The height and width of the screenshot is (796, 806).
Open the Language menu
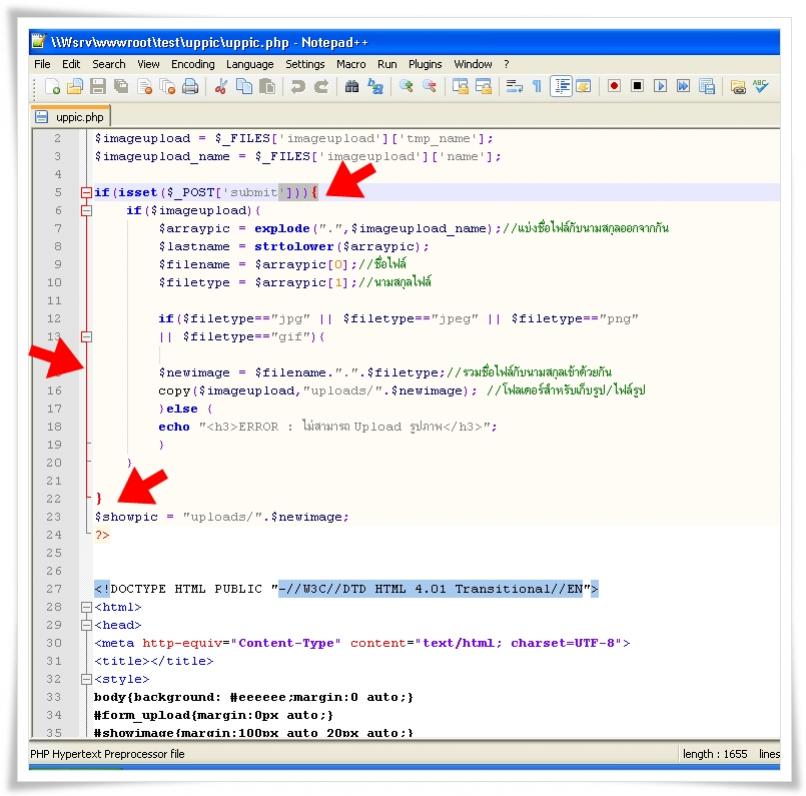click(x=250, y=64)
